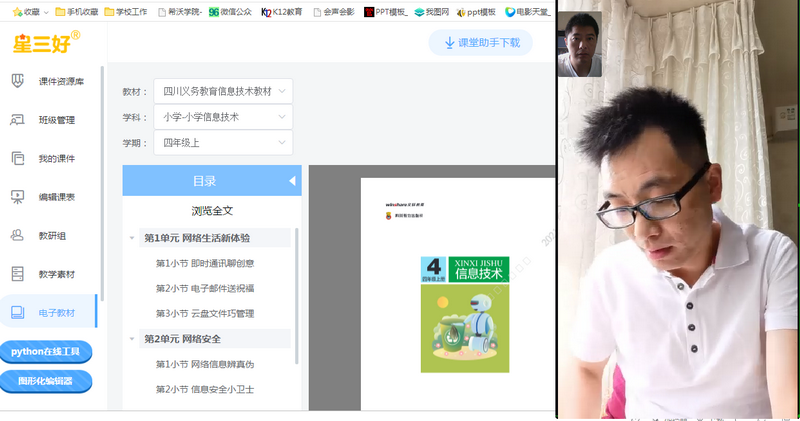The height and width of the screenshot is (421, 800).
Task: Collapse 第2单元 网络安全 tree node
Action: coord(132,339)
